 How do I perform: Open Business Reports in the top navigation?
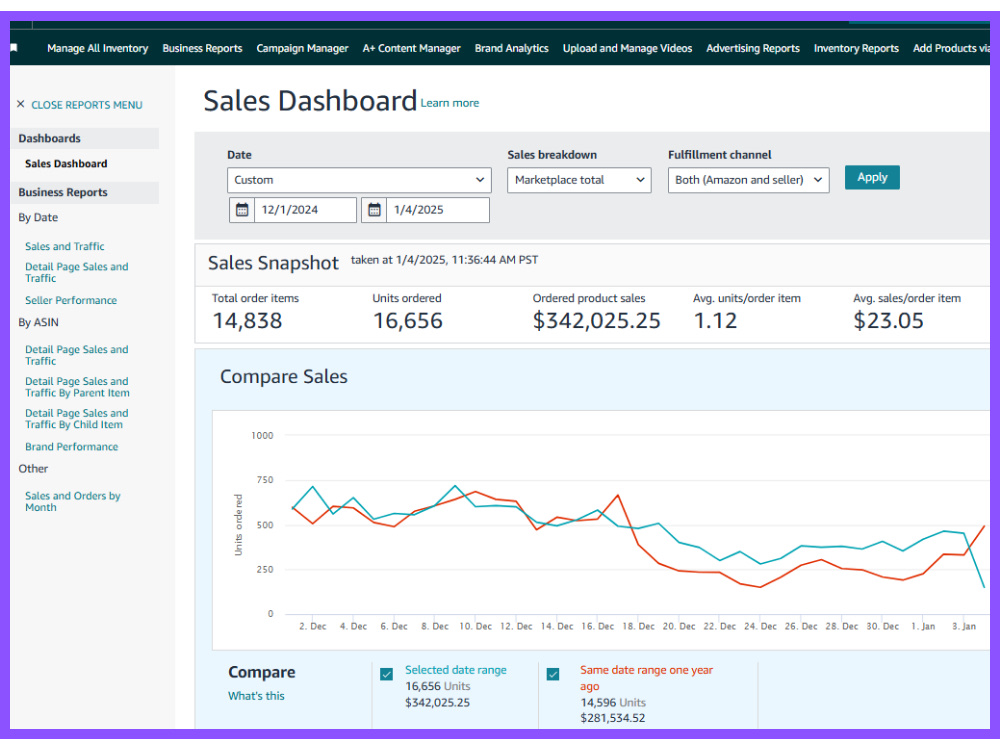coord(202,48)
